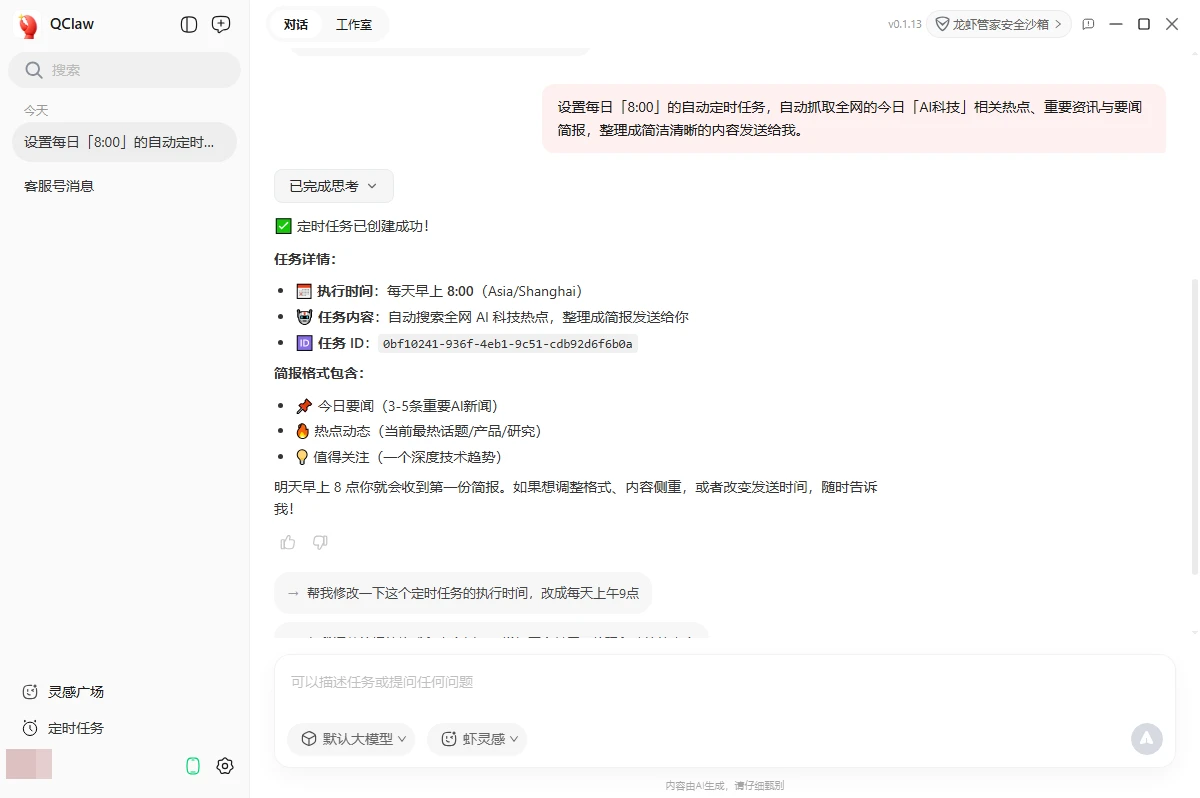This screenshot has height=798, width=1200.
Task: Click the suggestion to change task time to 9am
Action: tap(463, 593)
